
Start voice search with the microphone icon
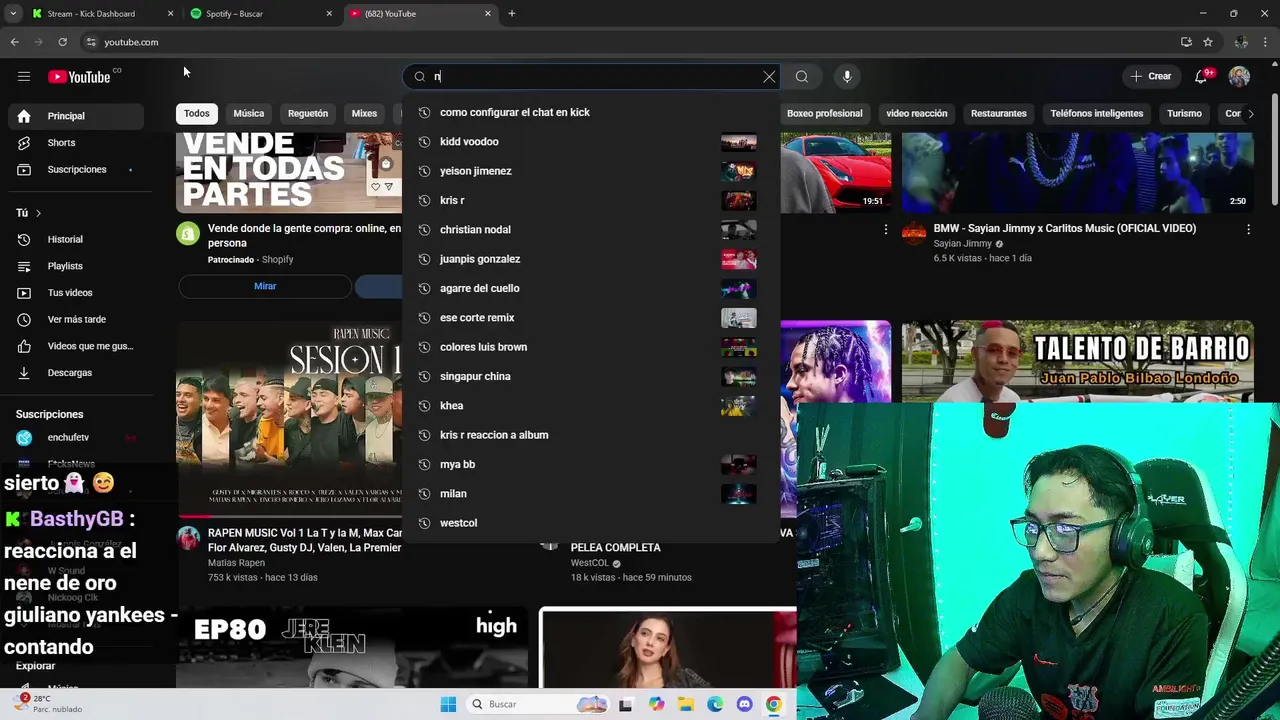[x=847, y=77]
